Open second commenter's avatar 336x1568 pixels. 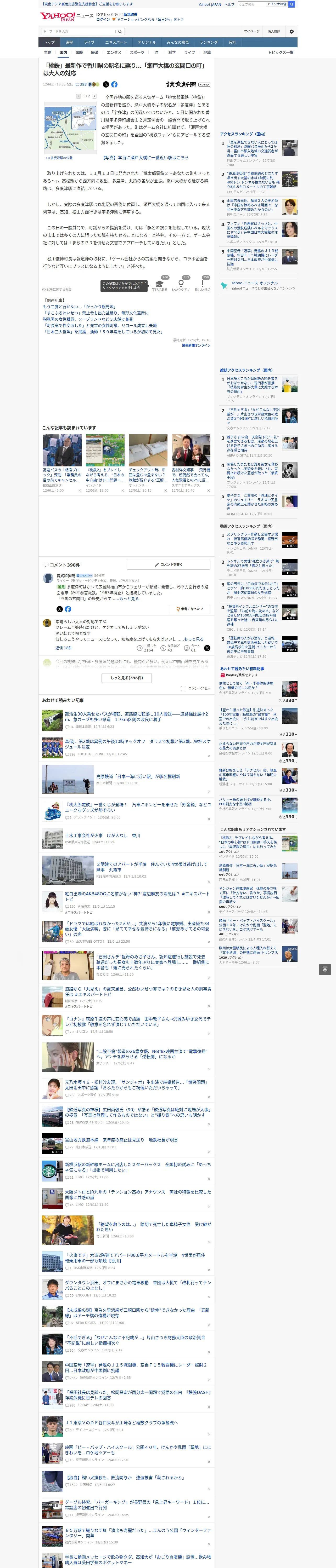(47, 623)
